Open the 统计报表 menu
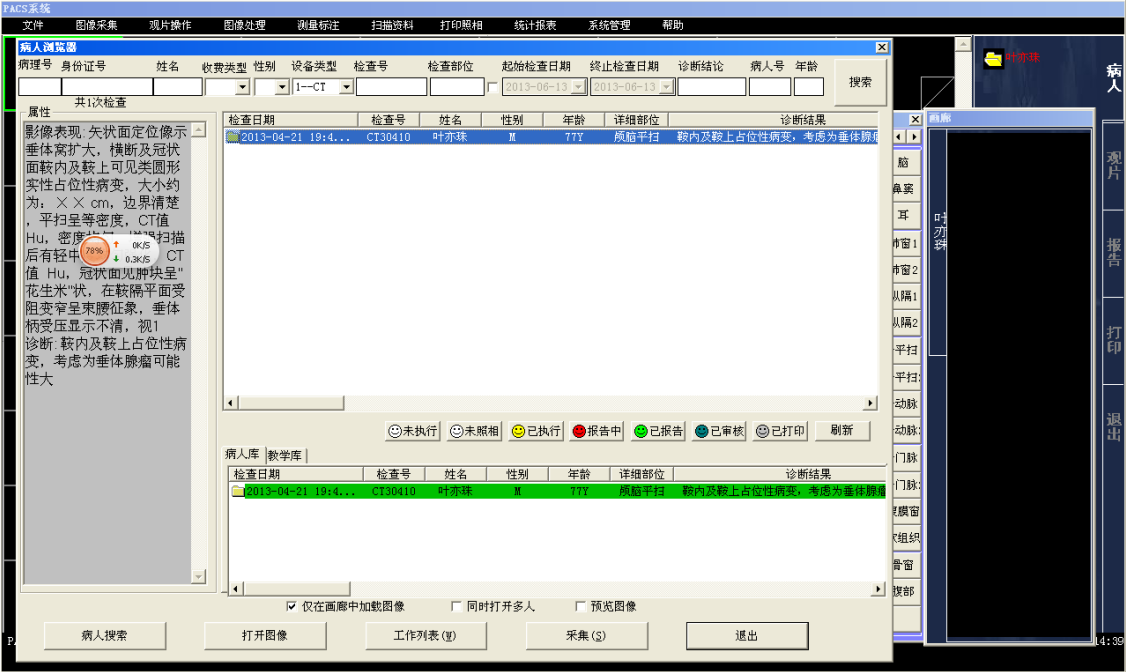 [x=535, y=25]
